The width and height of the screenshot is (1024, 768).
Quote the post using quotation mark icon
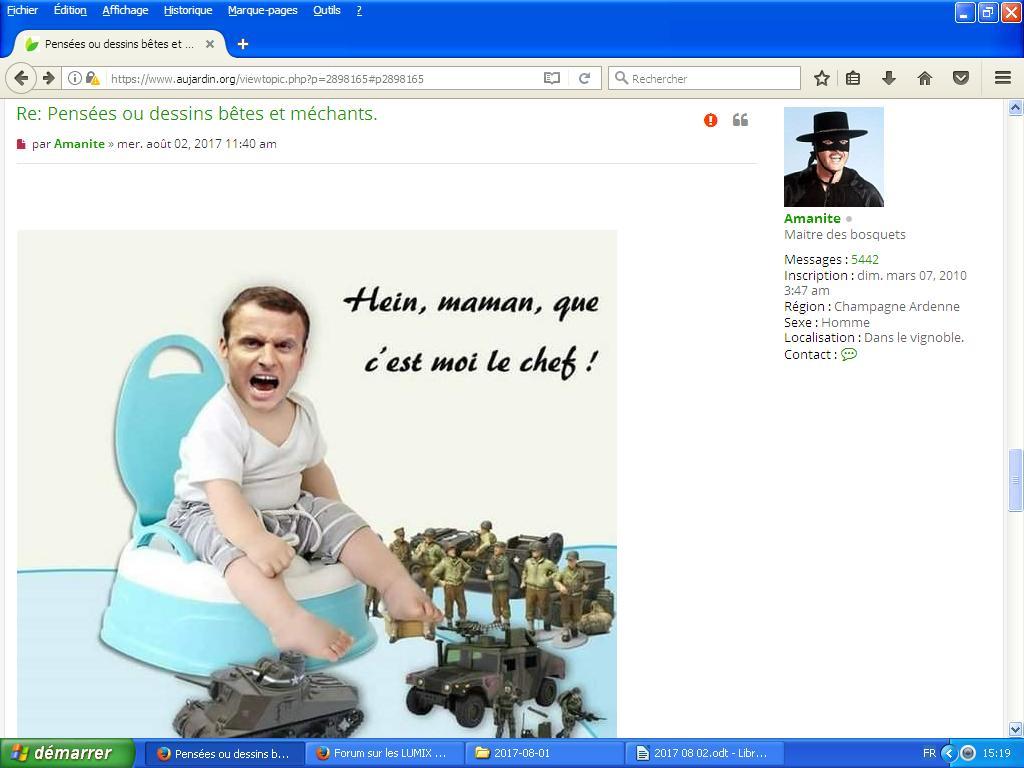click(740, 120)
